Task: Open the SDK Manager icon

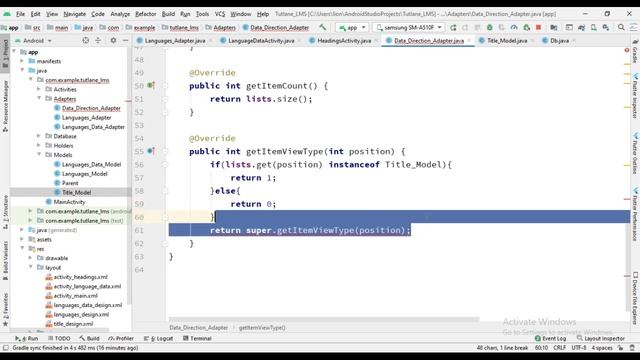Action: point(606,27)
